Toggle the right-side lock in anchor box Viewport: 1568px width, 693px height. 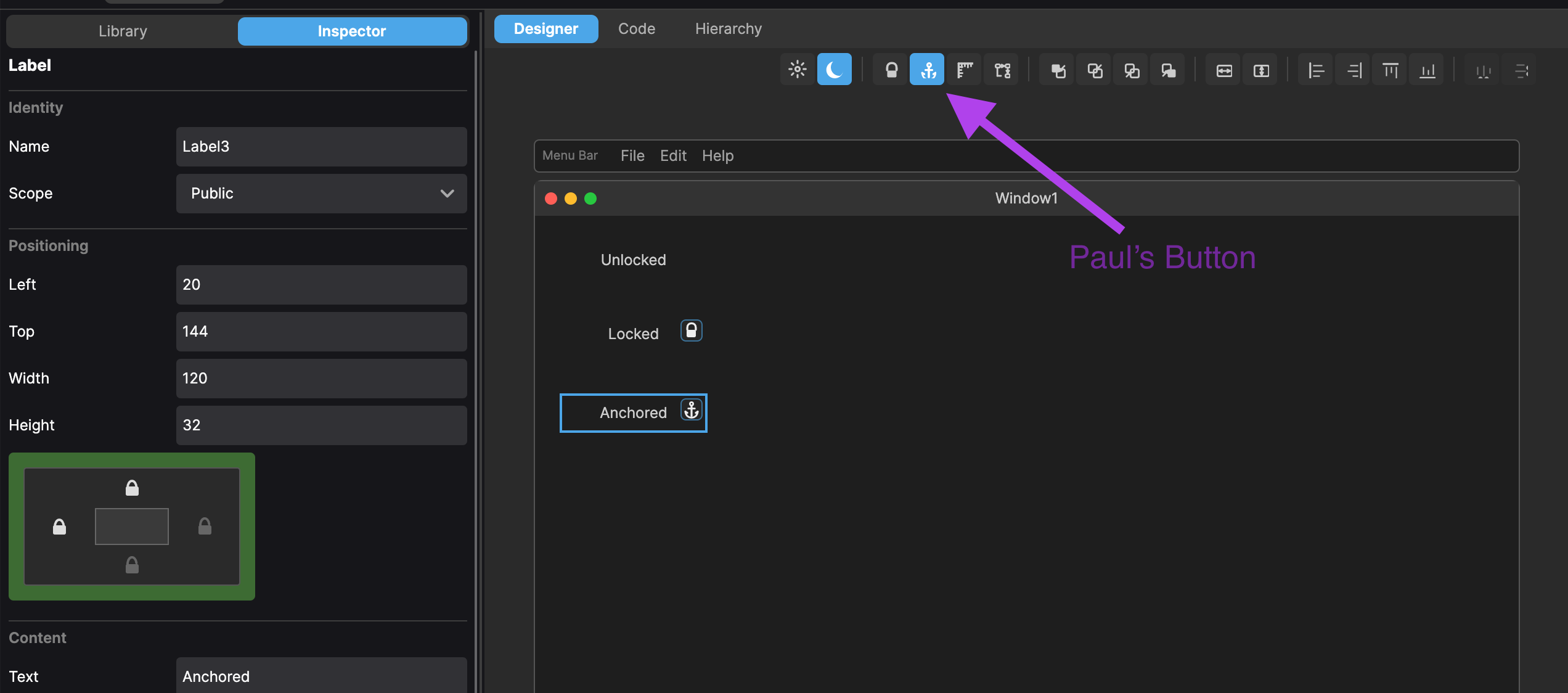click(205, 526)
